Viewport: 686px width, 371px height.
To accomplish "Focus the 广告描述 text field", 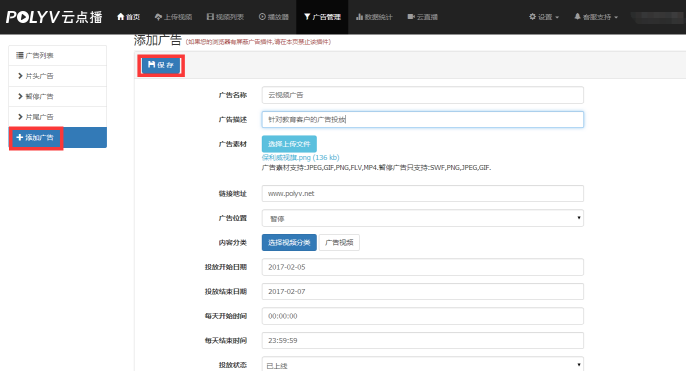I will [x=423, y=119].
